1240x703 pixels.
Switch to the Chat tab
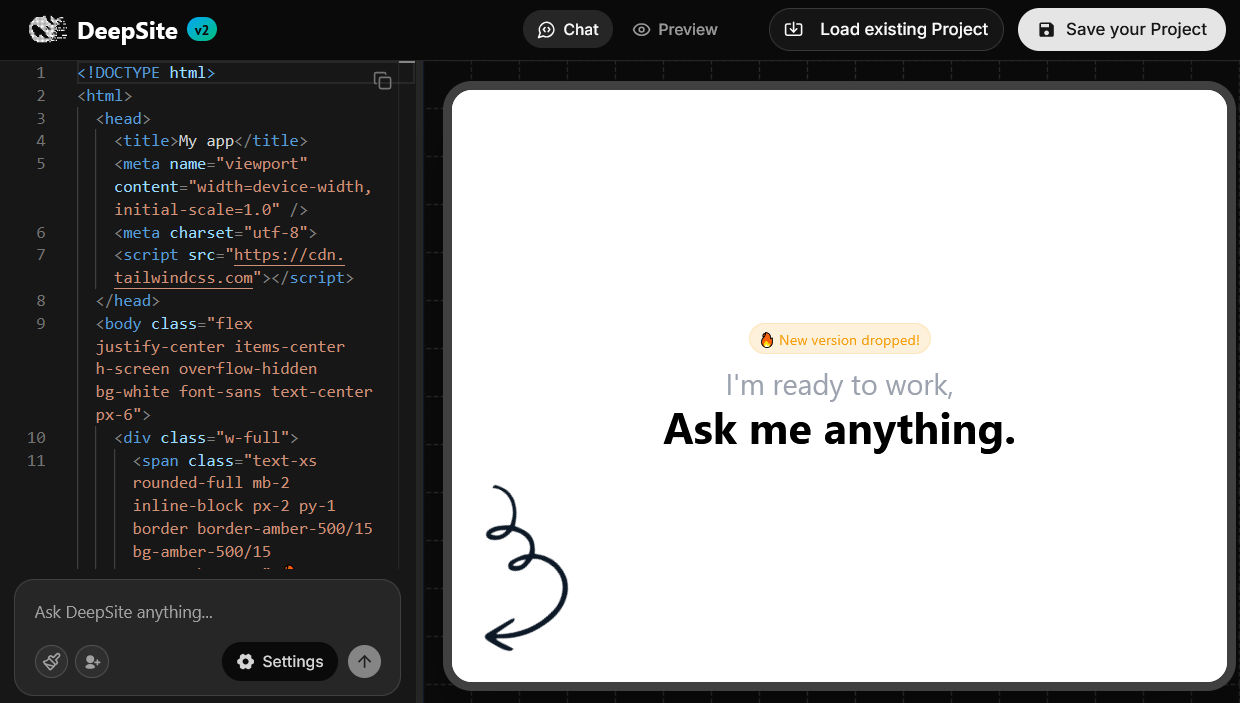coord(568,29)
